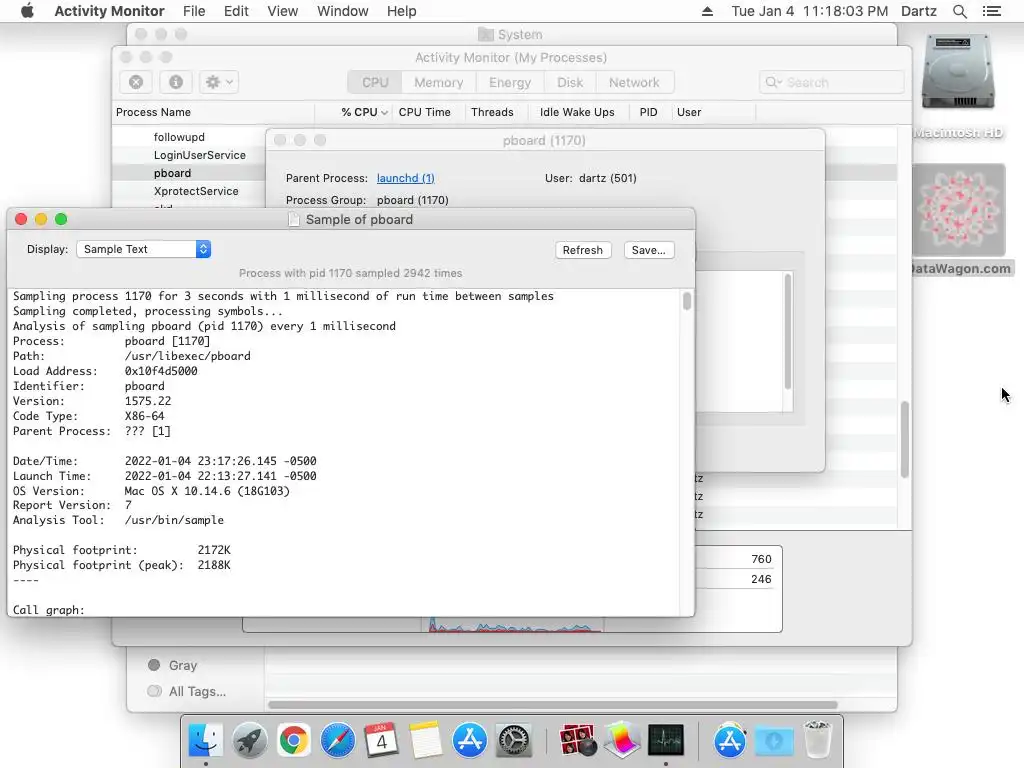Close the Sample of pboard window
This screenshot has height=768, width=1024.
(21, 219)
